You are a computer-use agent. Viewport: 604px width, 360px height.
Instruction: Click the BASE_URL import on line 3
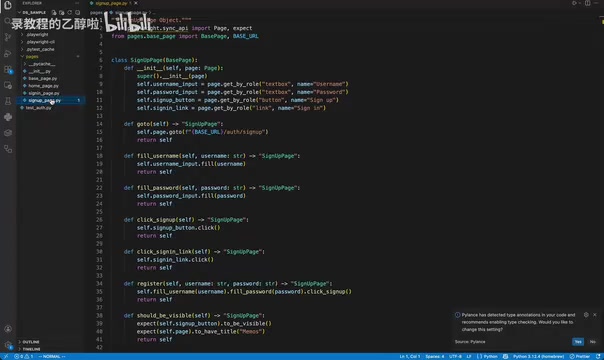(x=245, y=36)
